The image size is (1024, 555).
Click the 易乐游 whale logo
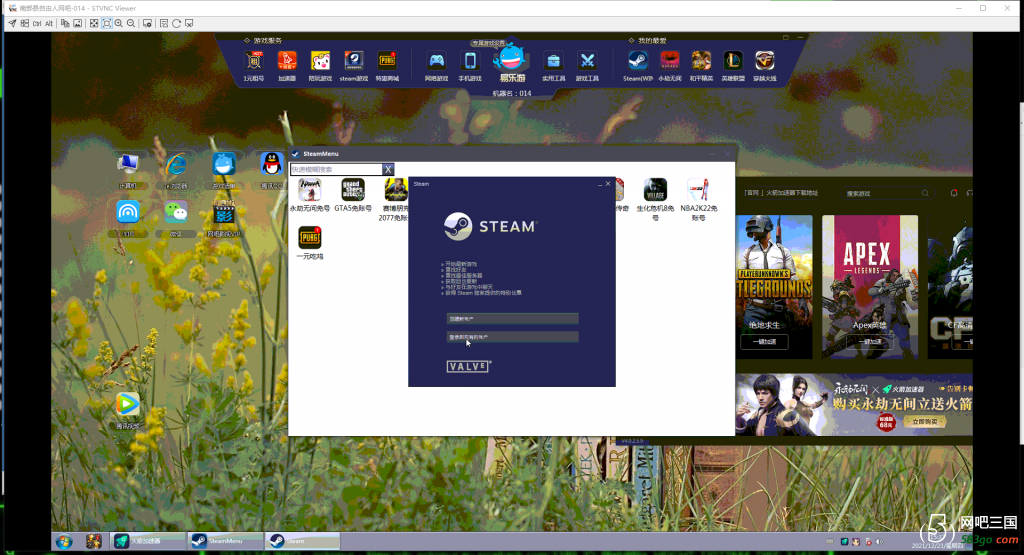(x=511, y=62)
